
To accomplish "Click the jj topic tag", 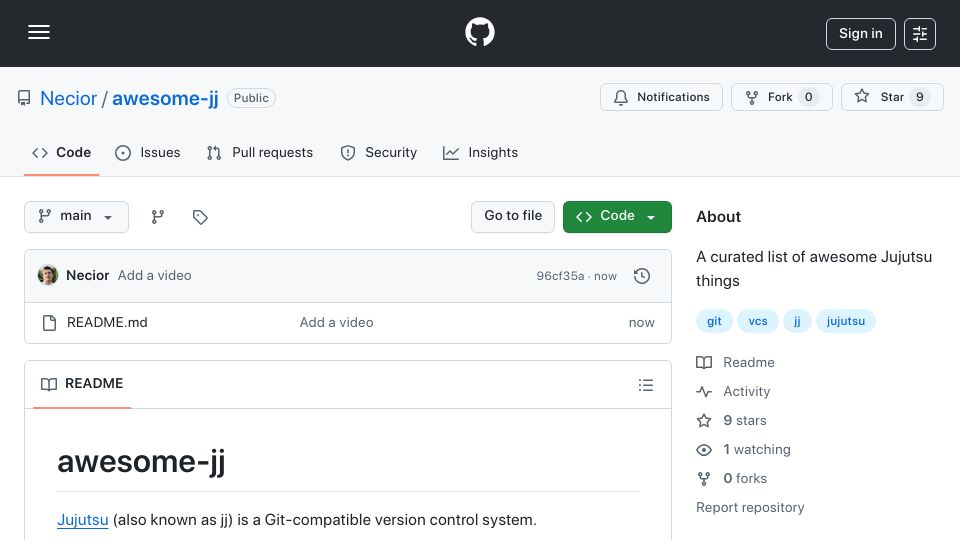I will point(797,321).
